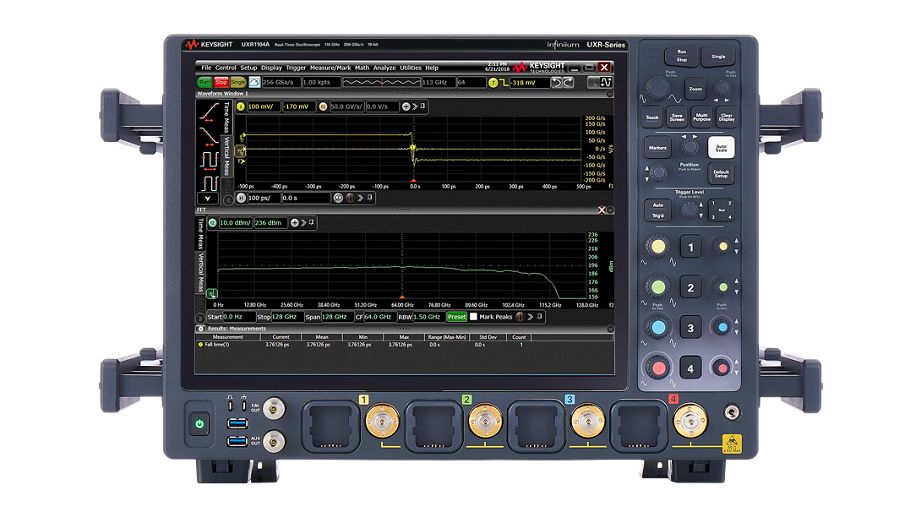This screenshot has height=515, width=916.
Task: Click the 100 ps/ timebase field
Action: point(263,198)
